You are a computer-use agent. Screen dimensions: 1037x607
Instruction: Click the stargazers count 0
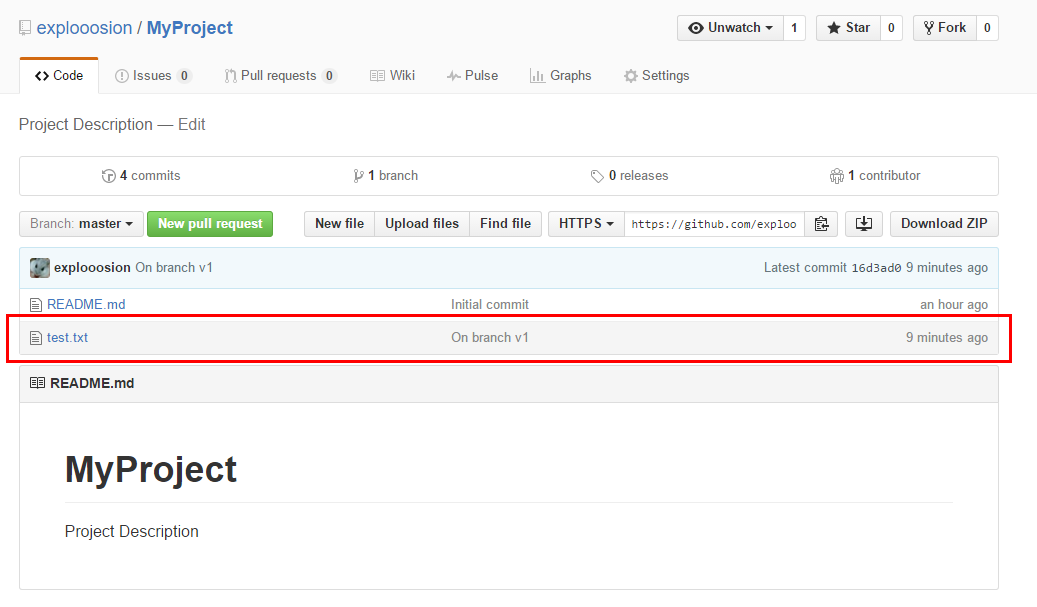tap(891, 28)
